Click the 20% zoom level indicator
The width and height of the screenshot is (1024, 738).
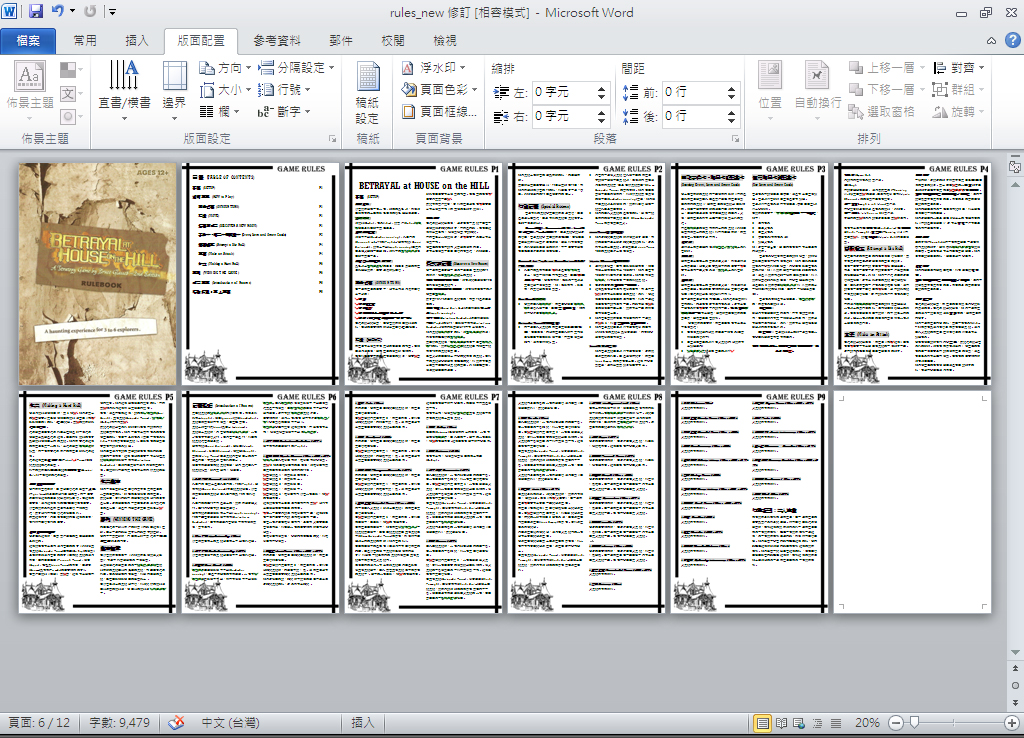pyautogui.click(x=867, y=723)
